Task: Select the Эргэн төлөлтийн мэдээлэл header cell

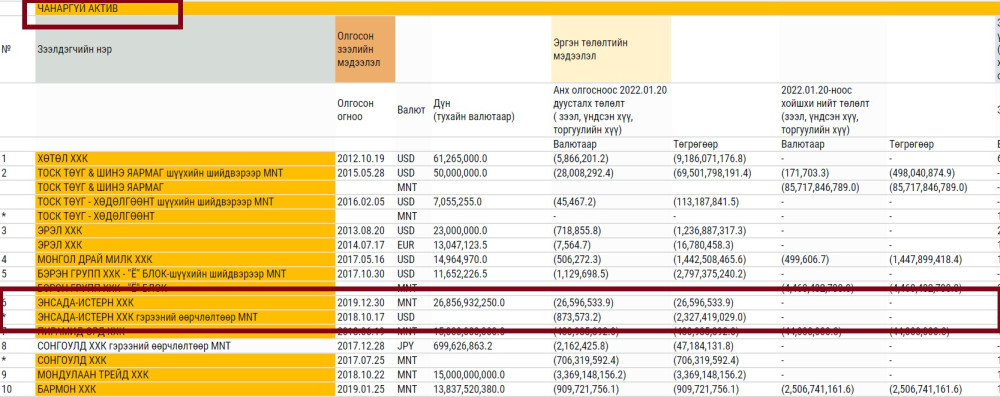Action: click(610, 49)
